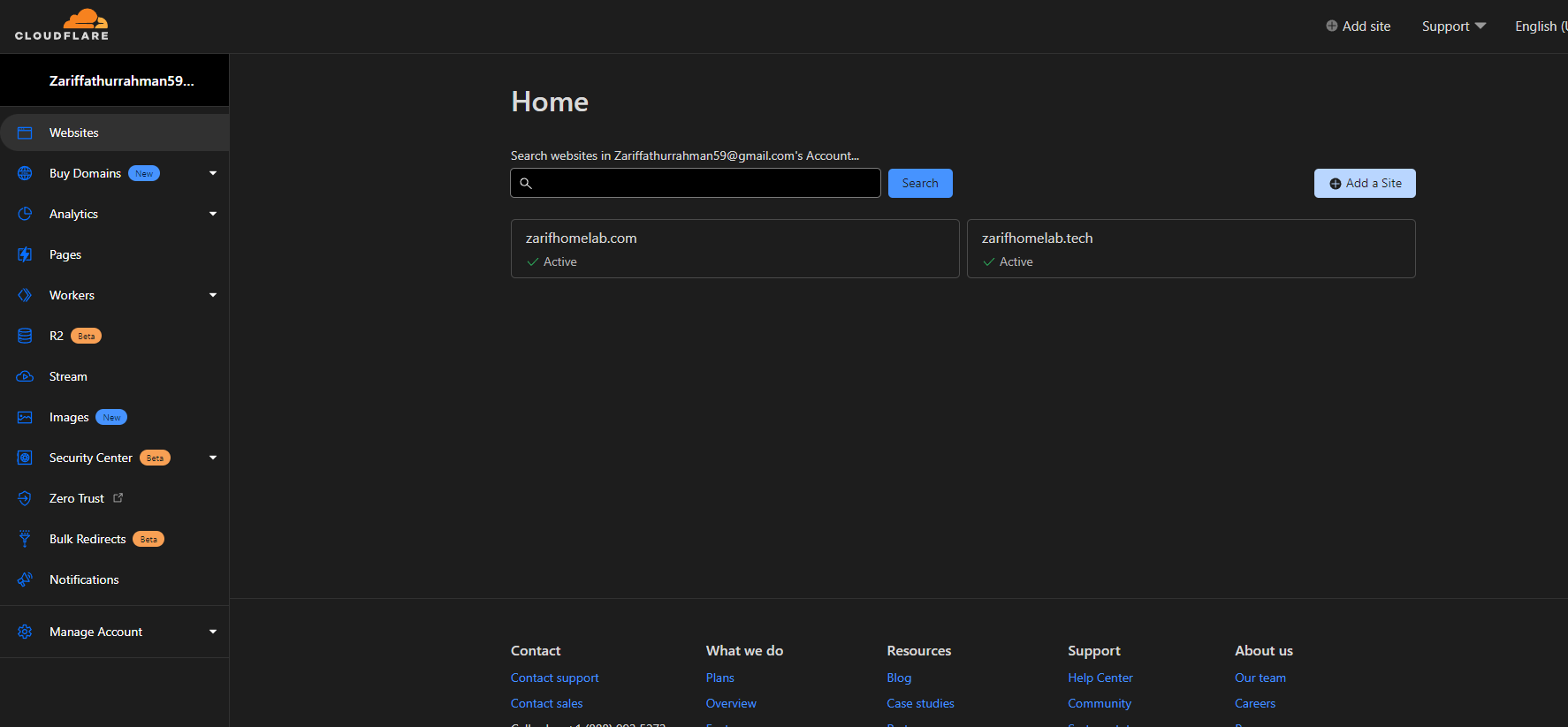Select Websites in the sidebar
This screenshot has height=727, width=1568.
point(74,133)
